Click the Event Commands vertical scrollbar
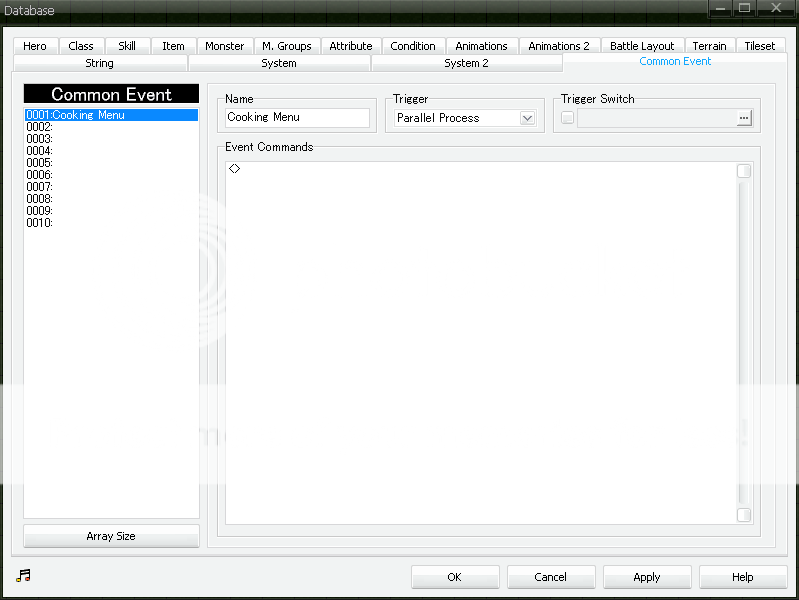Image resolution: width=799 pixels, height=600 pixels. [x=743, y=340]
